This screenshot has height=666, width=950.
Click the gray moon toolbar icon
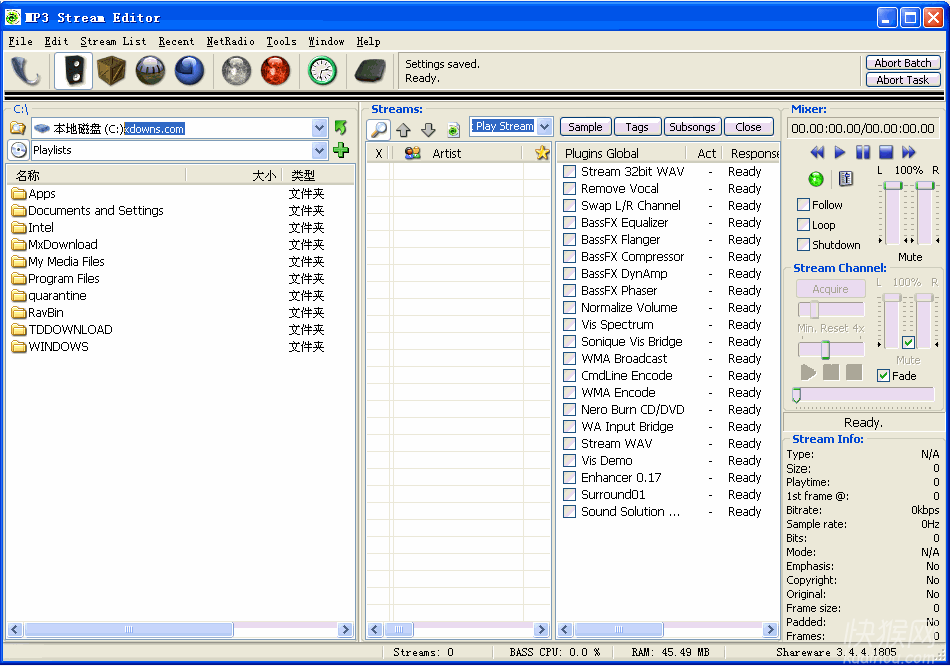click(236, 71)
